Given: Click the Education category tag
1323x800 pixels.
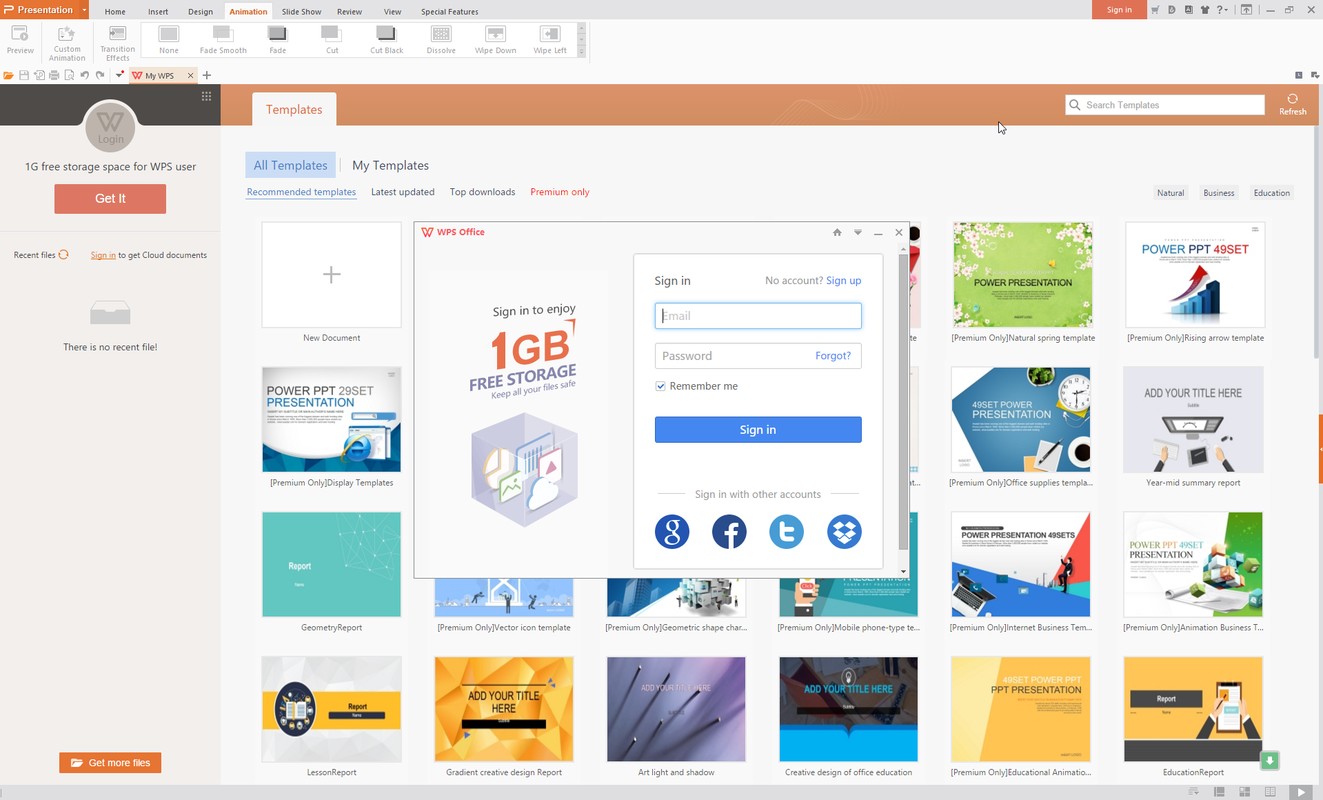Looking at the screenshot, I should point(1272,193).
